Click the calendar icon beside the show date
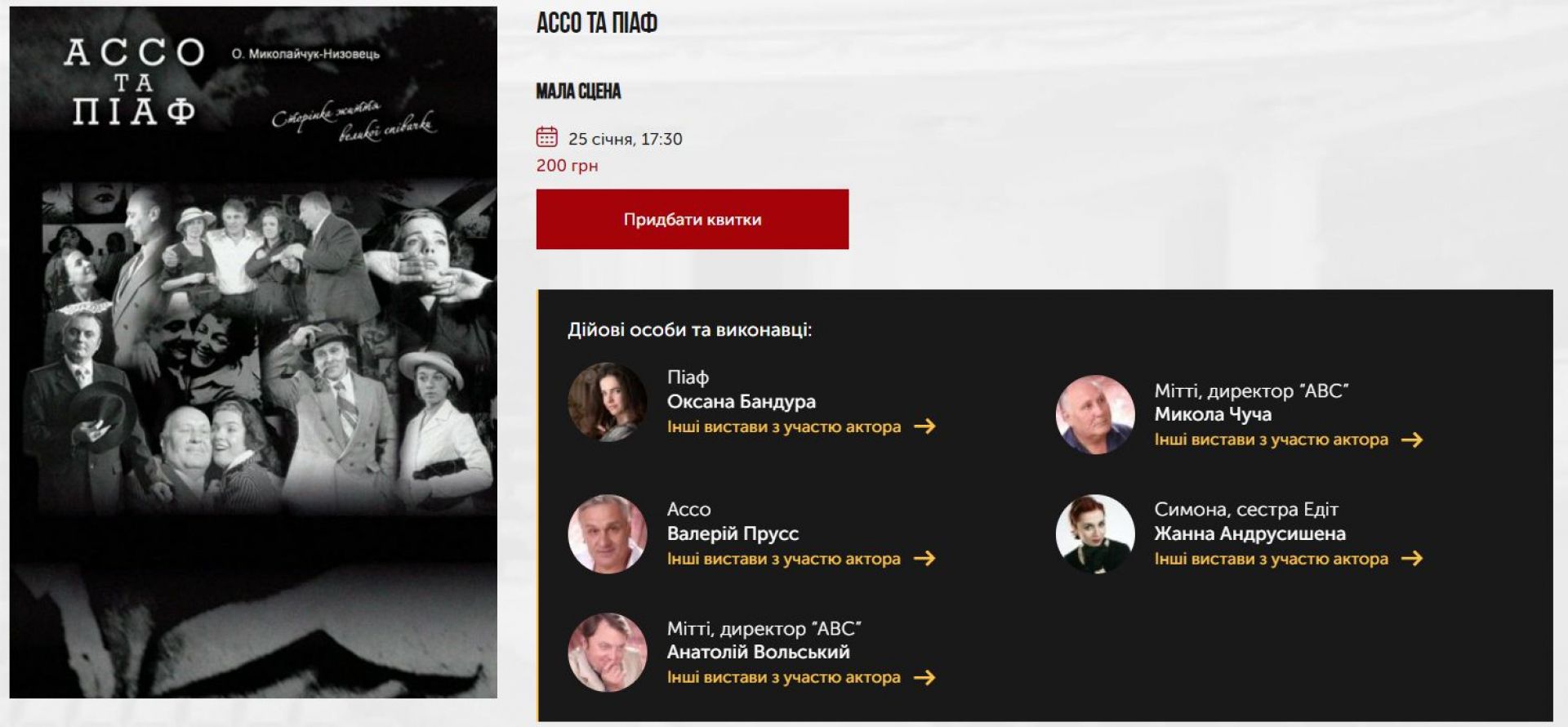 (x=546, y=136)
